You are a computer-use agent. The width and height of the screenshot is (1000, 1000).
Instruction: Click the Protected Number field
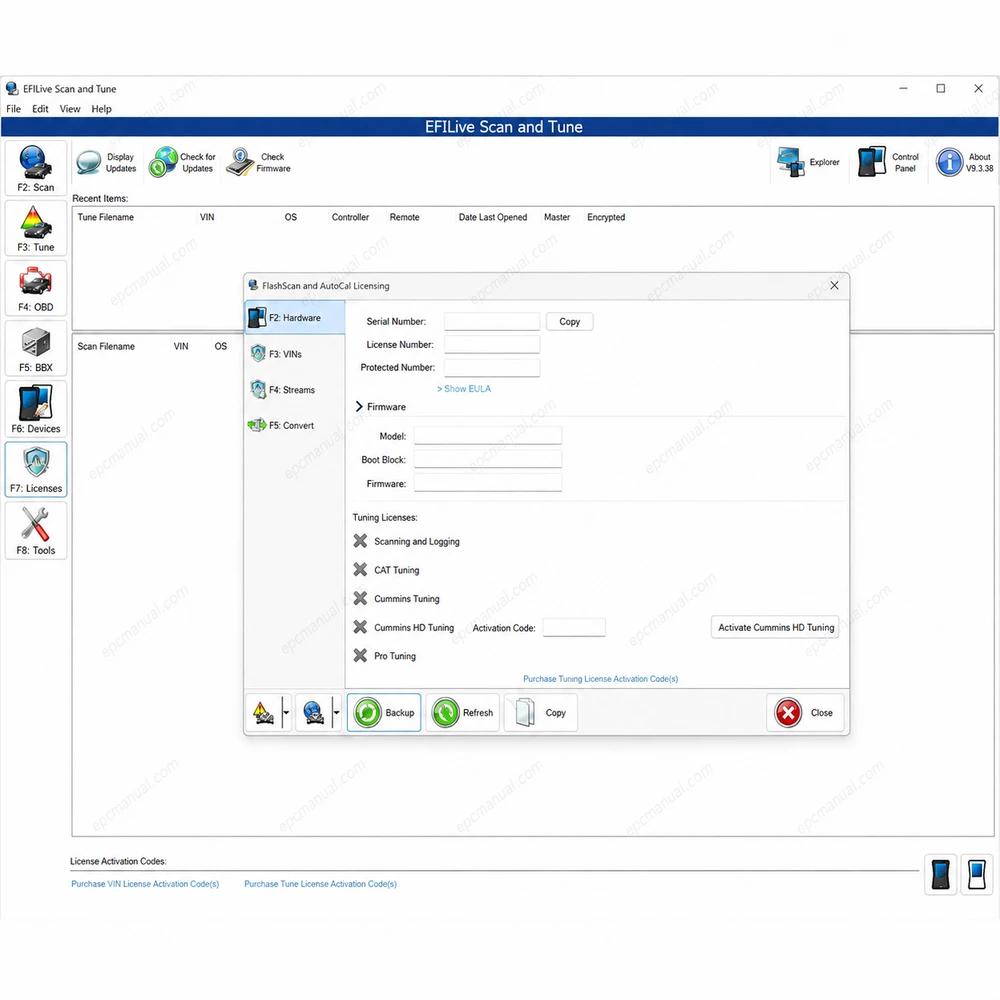[x=492, y=367]
